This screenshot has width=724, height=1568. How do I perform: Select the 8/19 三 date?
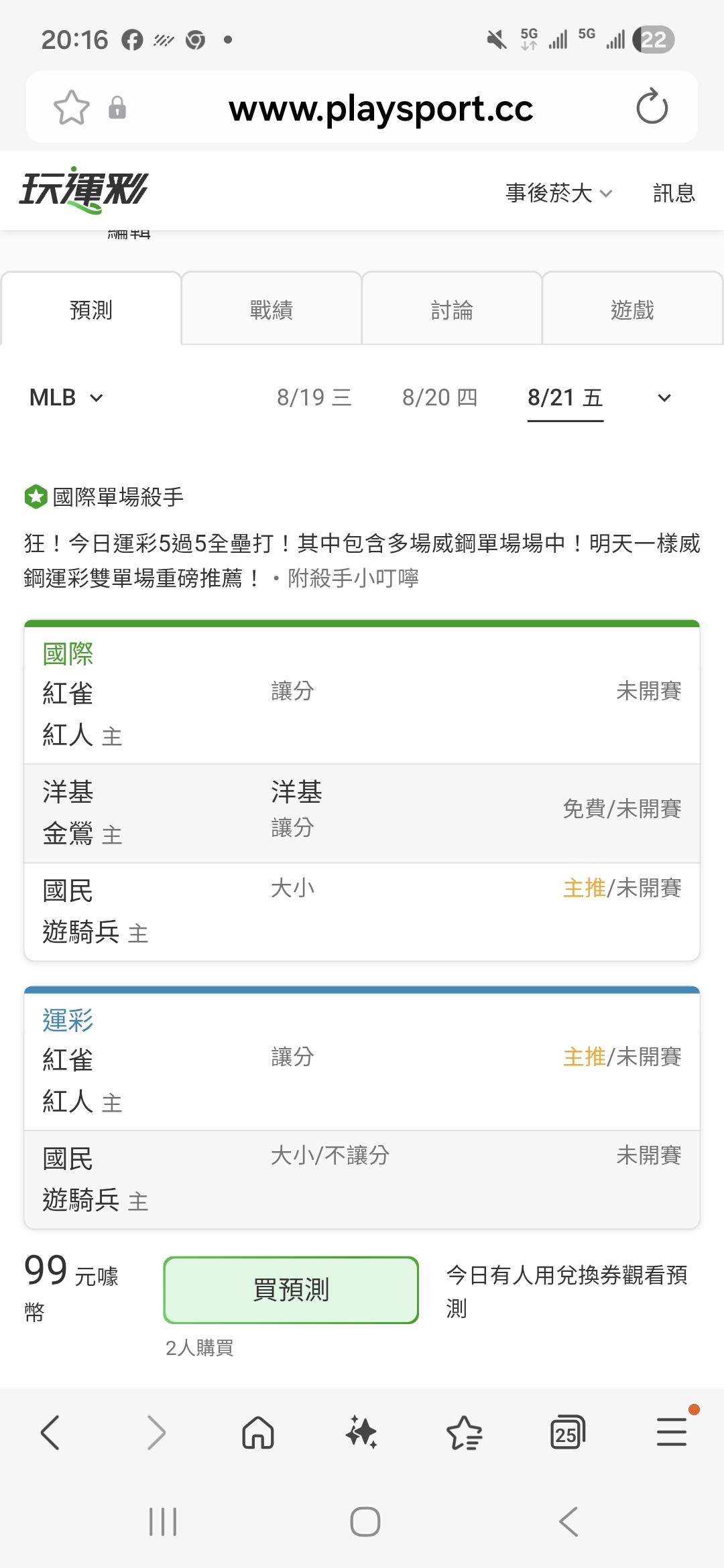pyautogui.click(x=314, y=397)
